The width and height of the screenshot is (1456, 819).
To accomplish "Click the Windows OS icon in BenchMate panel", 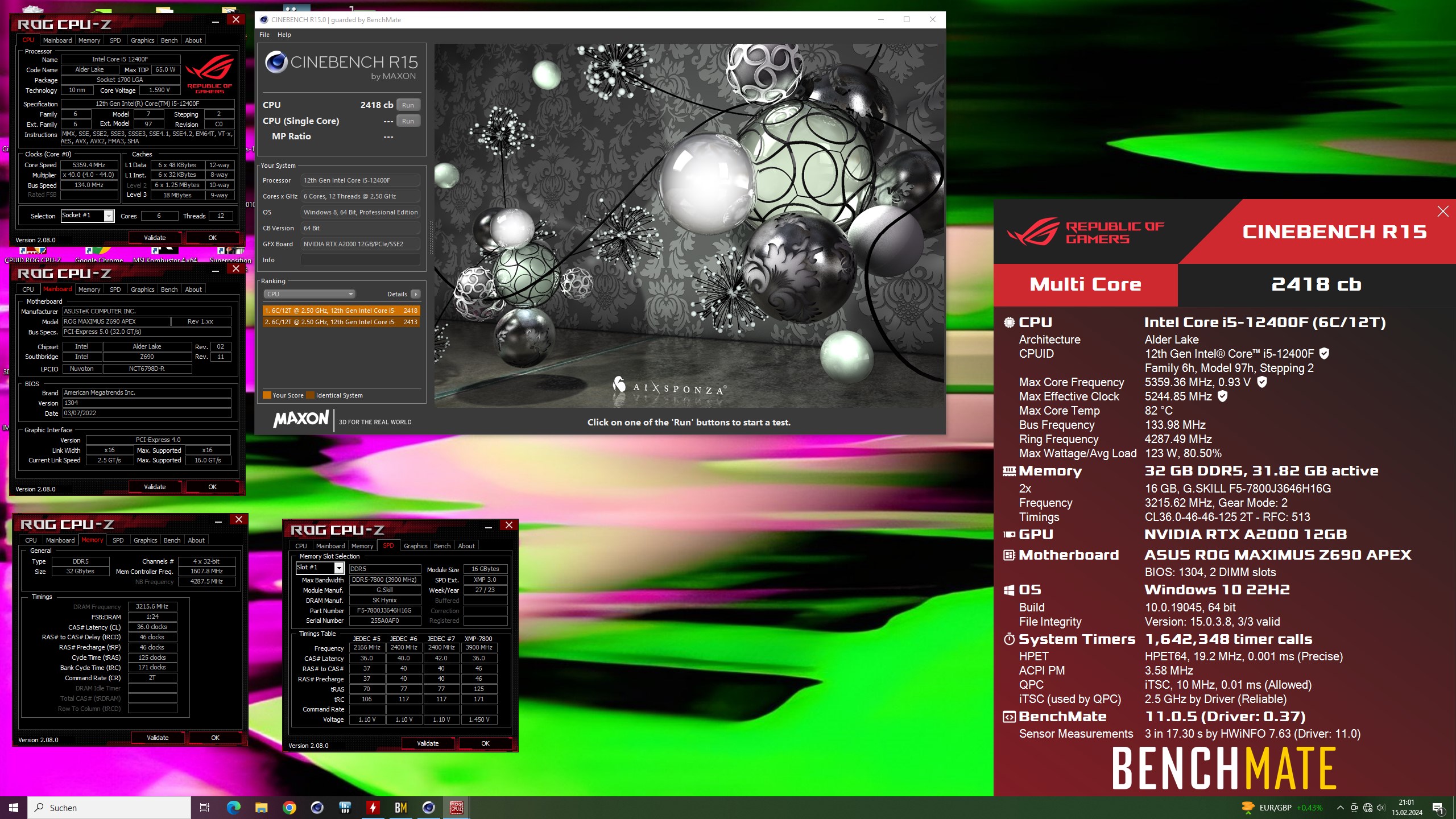I will (1009, 590).
